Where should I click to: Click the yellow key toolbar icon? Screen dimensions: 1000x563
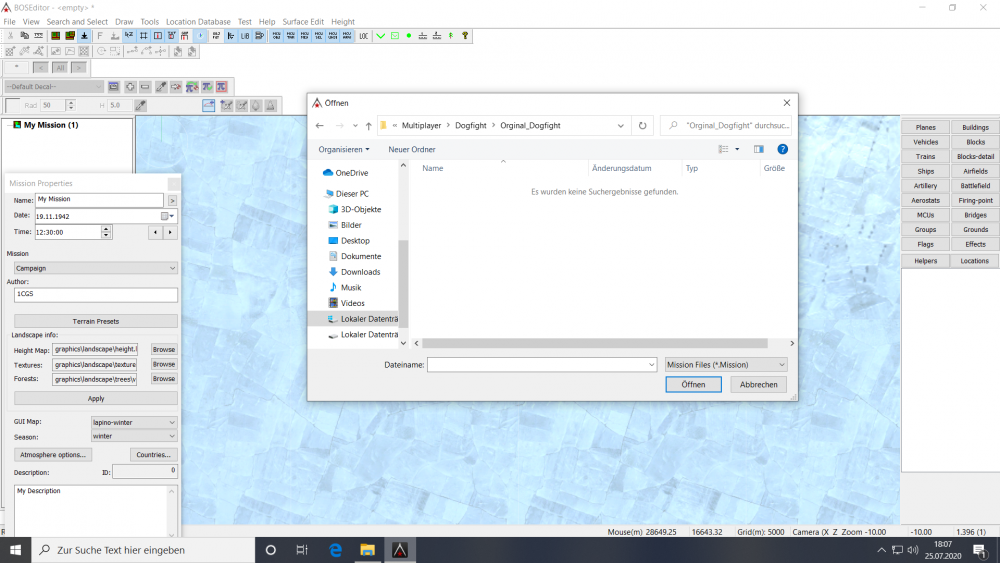pyautogui.click(x=465, y=36)
